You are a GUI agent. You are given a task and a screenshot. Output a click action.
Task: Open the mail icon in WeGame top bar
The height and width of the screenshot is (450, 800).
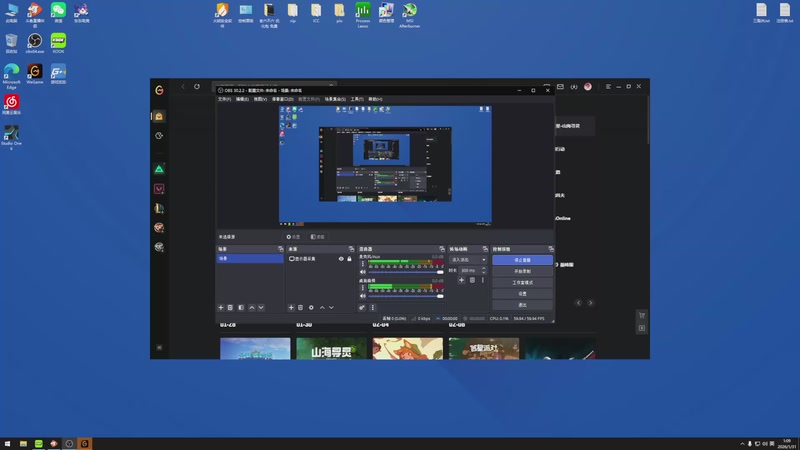pos(560,87)
